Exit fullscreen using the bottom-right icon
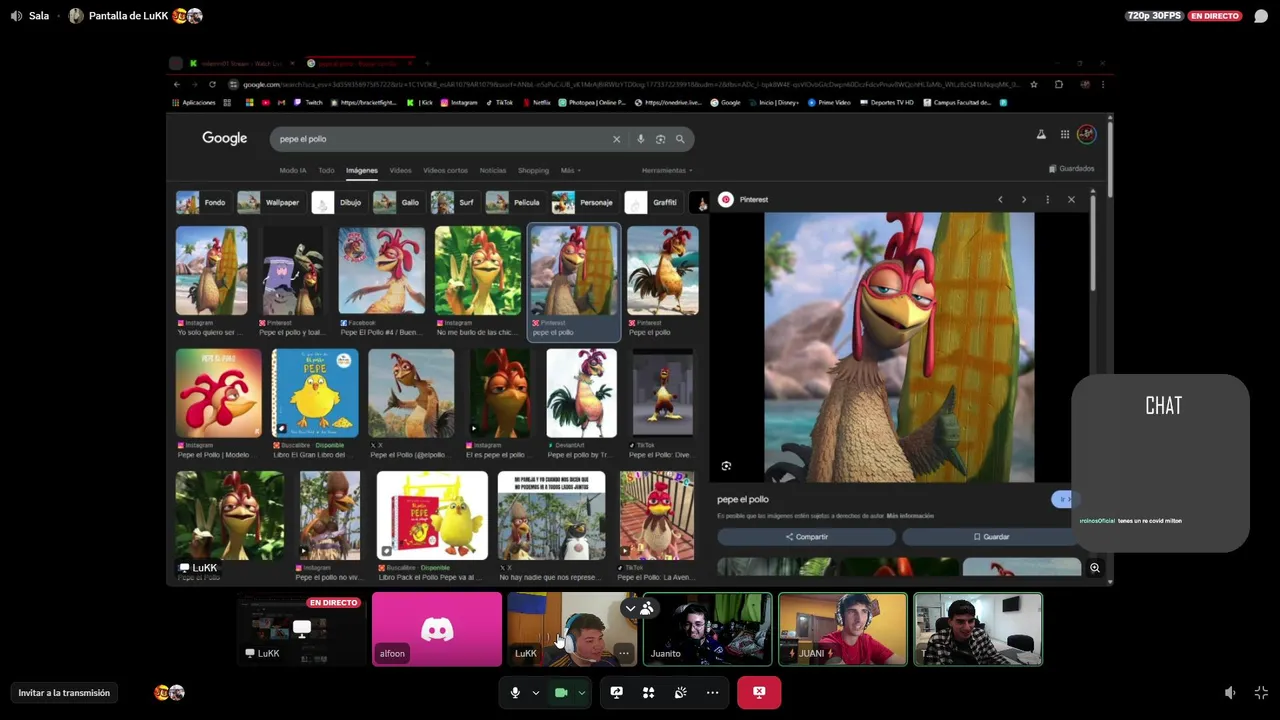The image size is (1280, 720). [1261, 692]
